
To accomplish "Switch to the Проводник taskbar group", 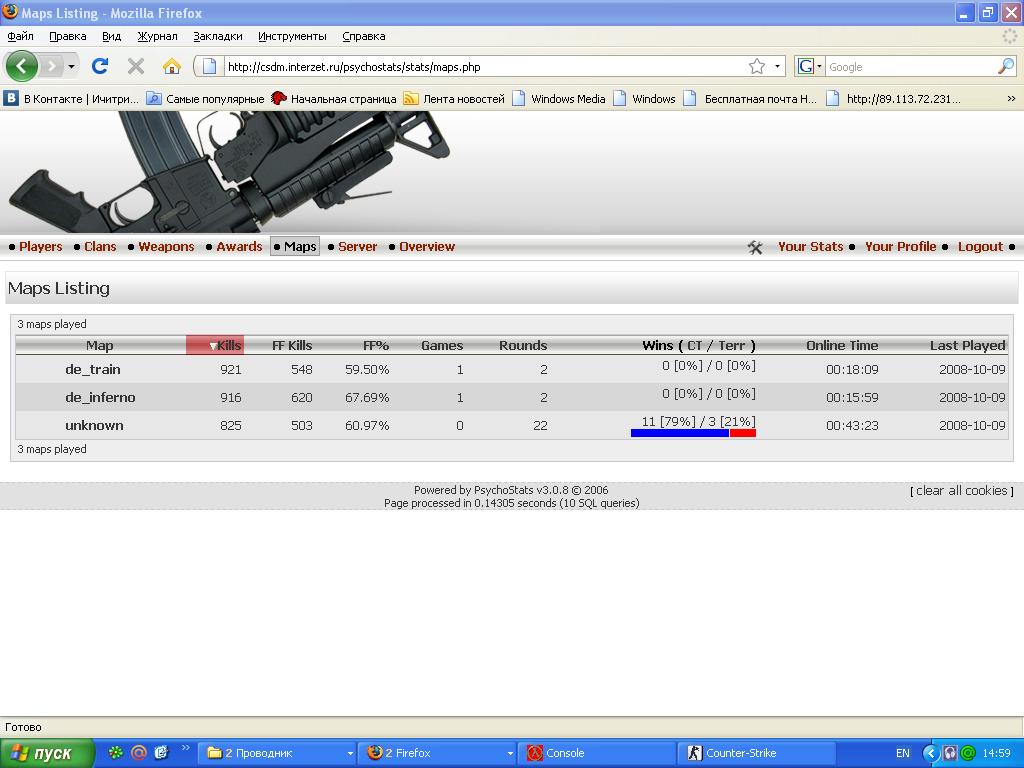I will pos(277,753).
